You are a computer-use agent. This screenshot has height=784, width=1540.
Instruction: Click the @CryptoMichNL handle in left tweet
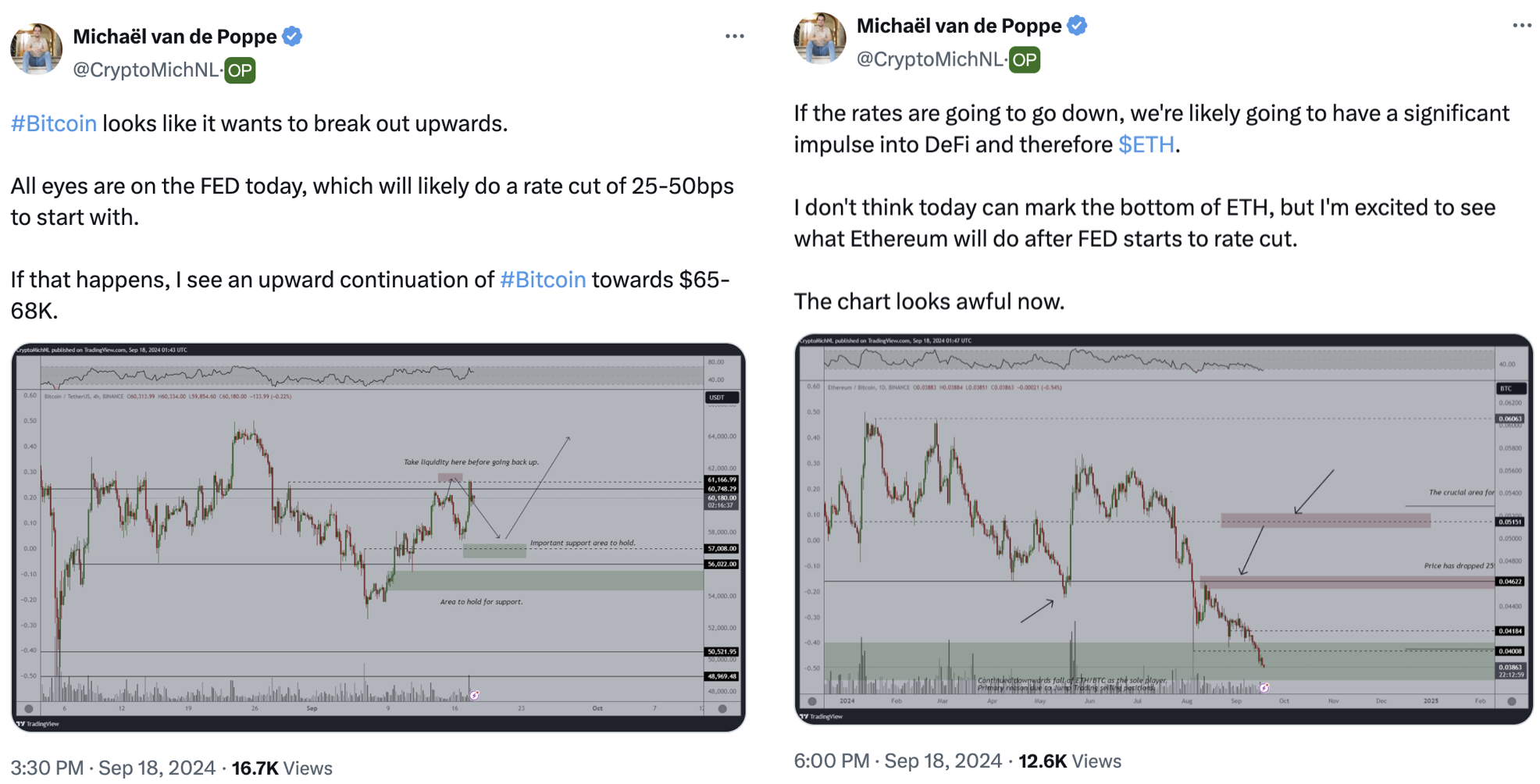tap(145, 70)
